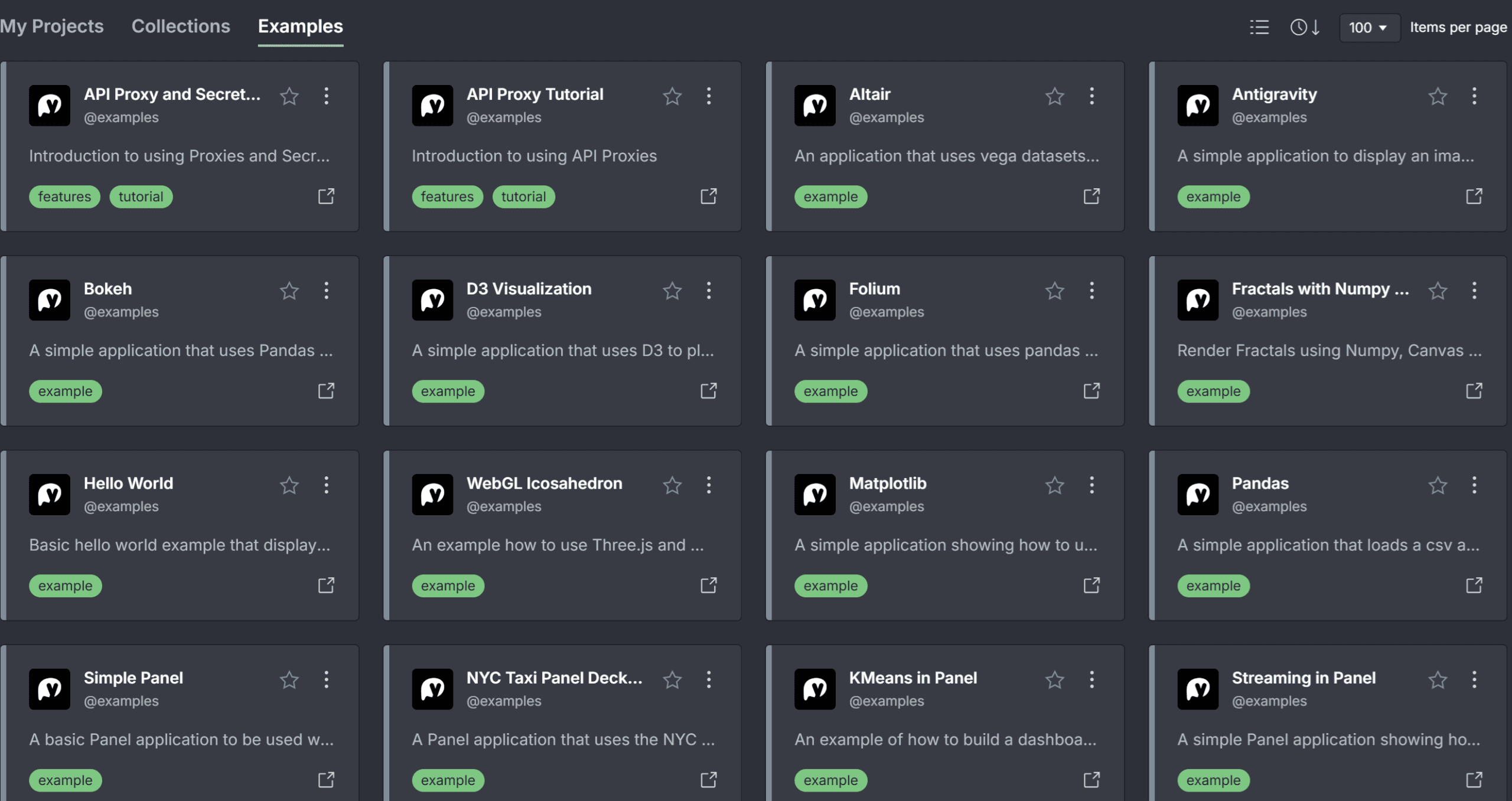
Task: Filter by features tag on API Proxy Tutorial
Action: 447,197
